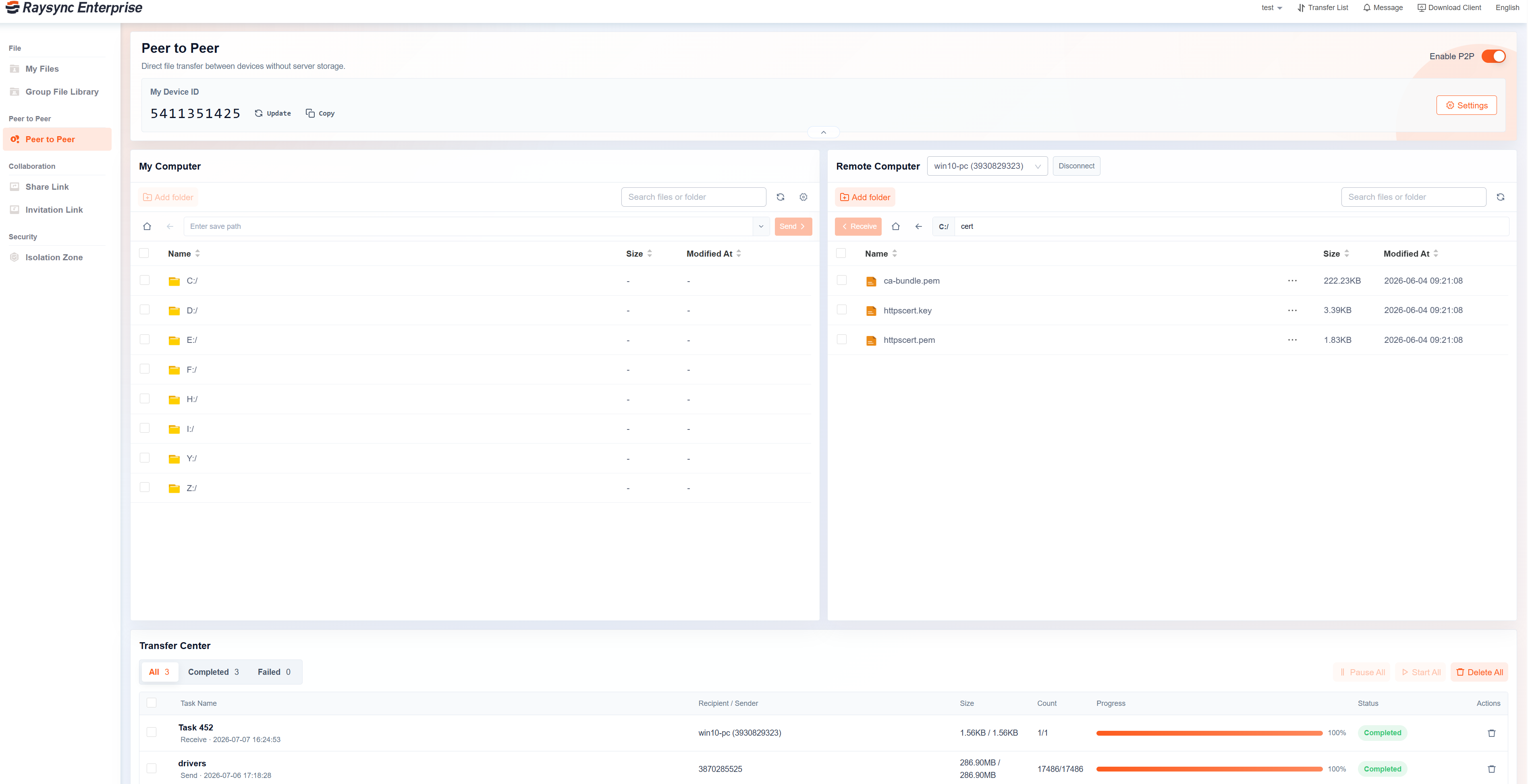
Task: Open Transfer List in header
Action: coord(1322,8)
